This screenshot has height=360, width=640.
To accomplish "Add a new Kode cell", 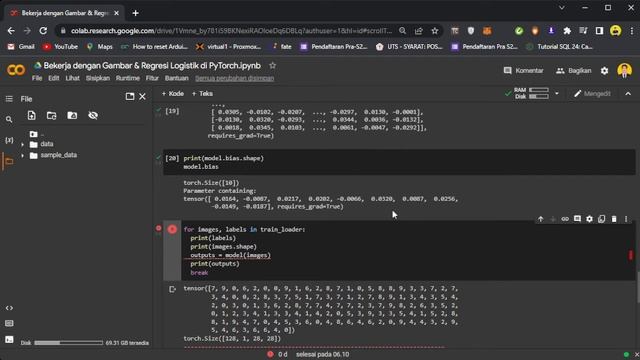I will tap(173, 93).
